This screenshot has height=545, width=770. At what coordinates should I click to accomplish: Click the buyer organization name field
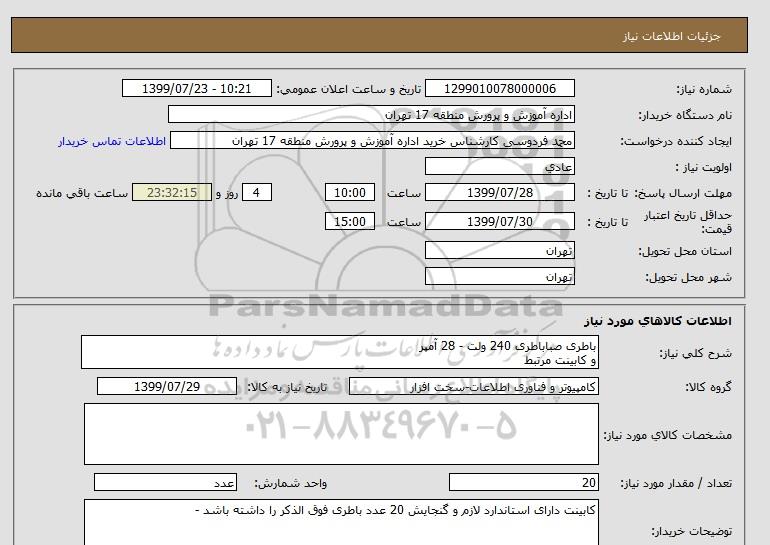[371, 114]
